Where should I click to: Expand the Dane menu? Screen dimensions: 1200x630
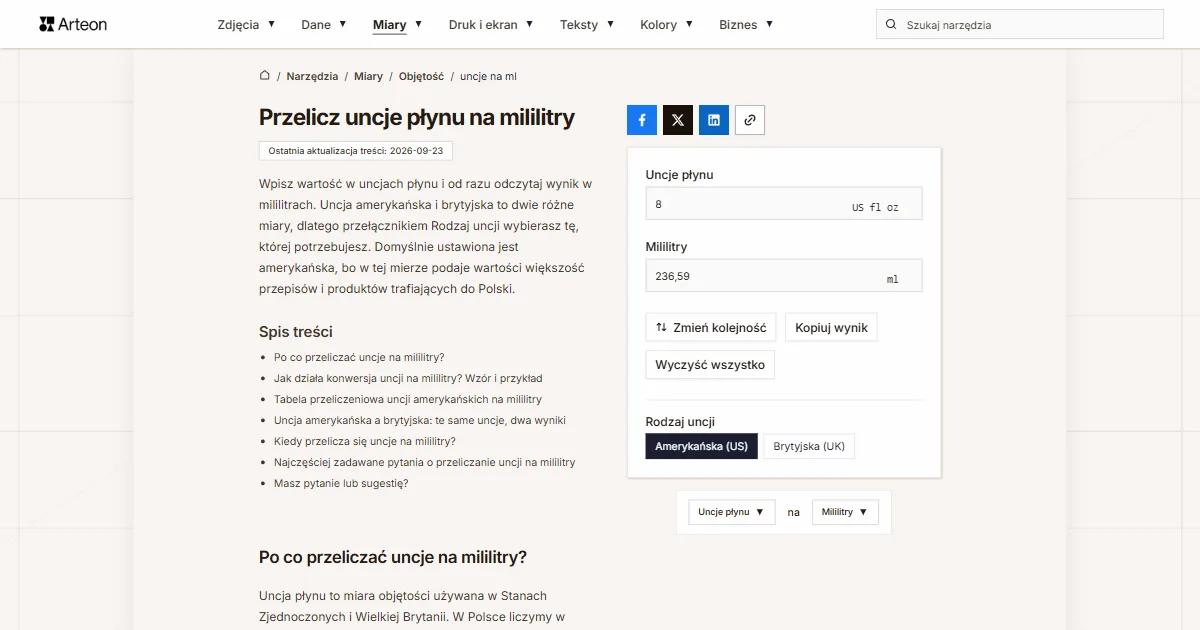[x=324, y=25]
